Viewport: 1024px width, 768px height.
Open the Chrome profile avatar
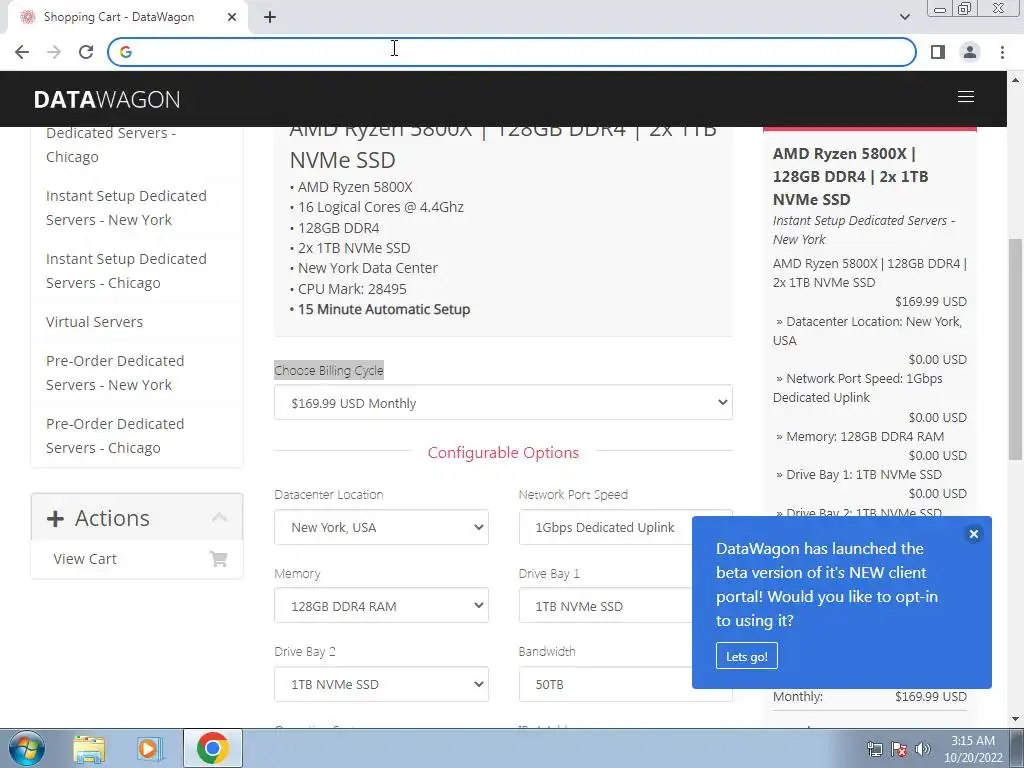coord(970,52)
